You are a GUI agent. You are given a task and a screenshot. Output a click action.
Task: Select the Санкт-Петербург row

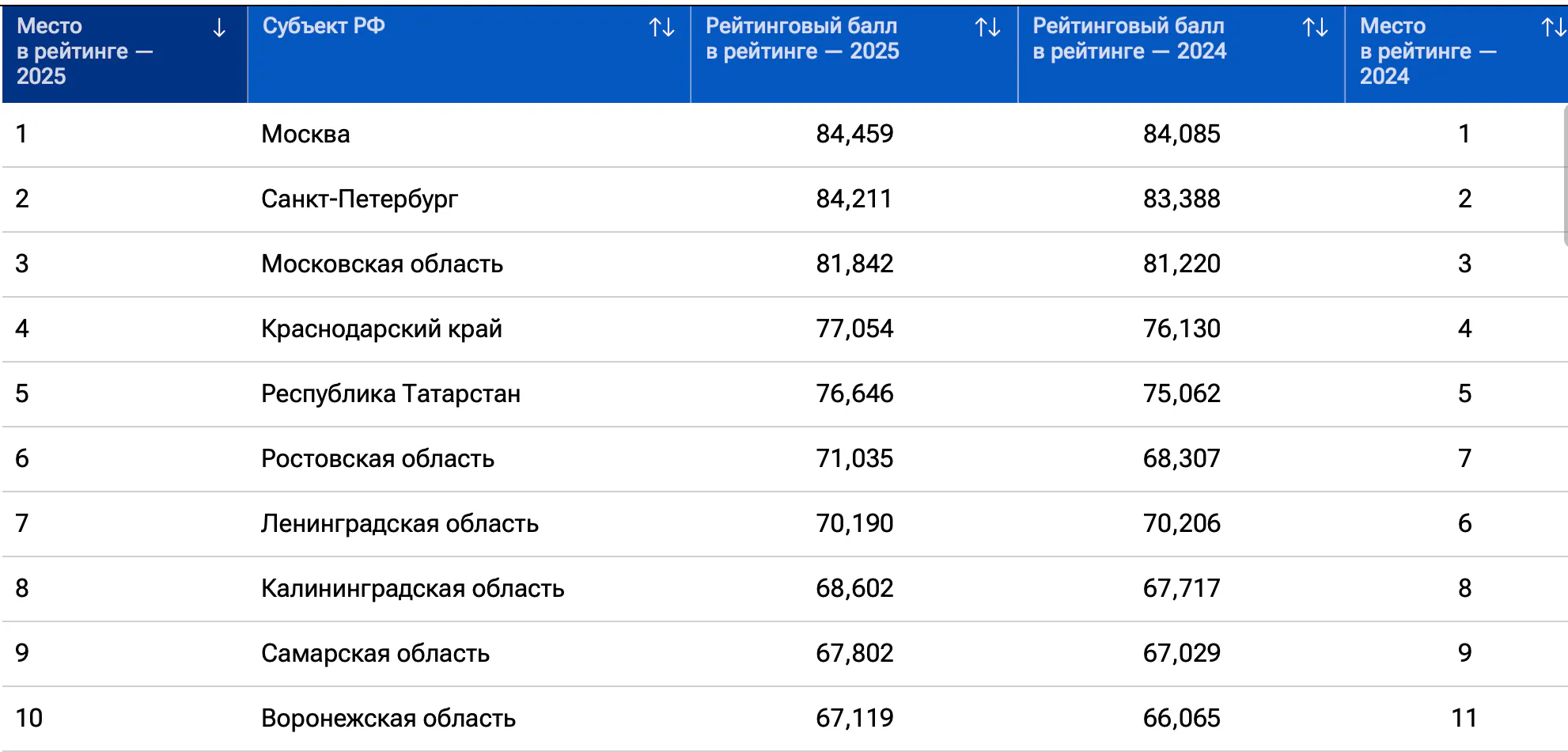pos(783,199)
